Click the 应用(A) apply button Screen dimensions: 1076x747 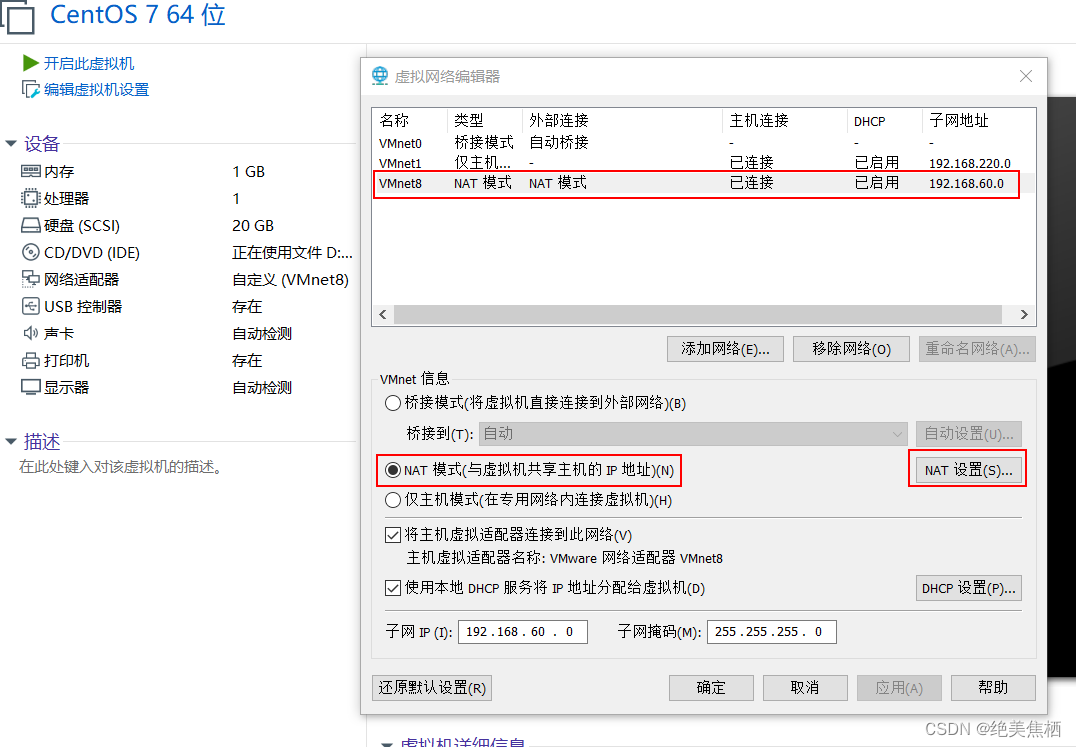point(899,687)
